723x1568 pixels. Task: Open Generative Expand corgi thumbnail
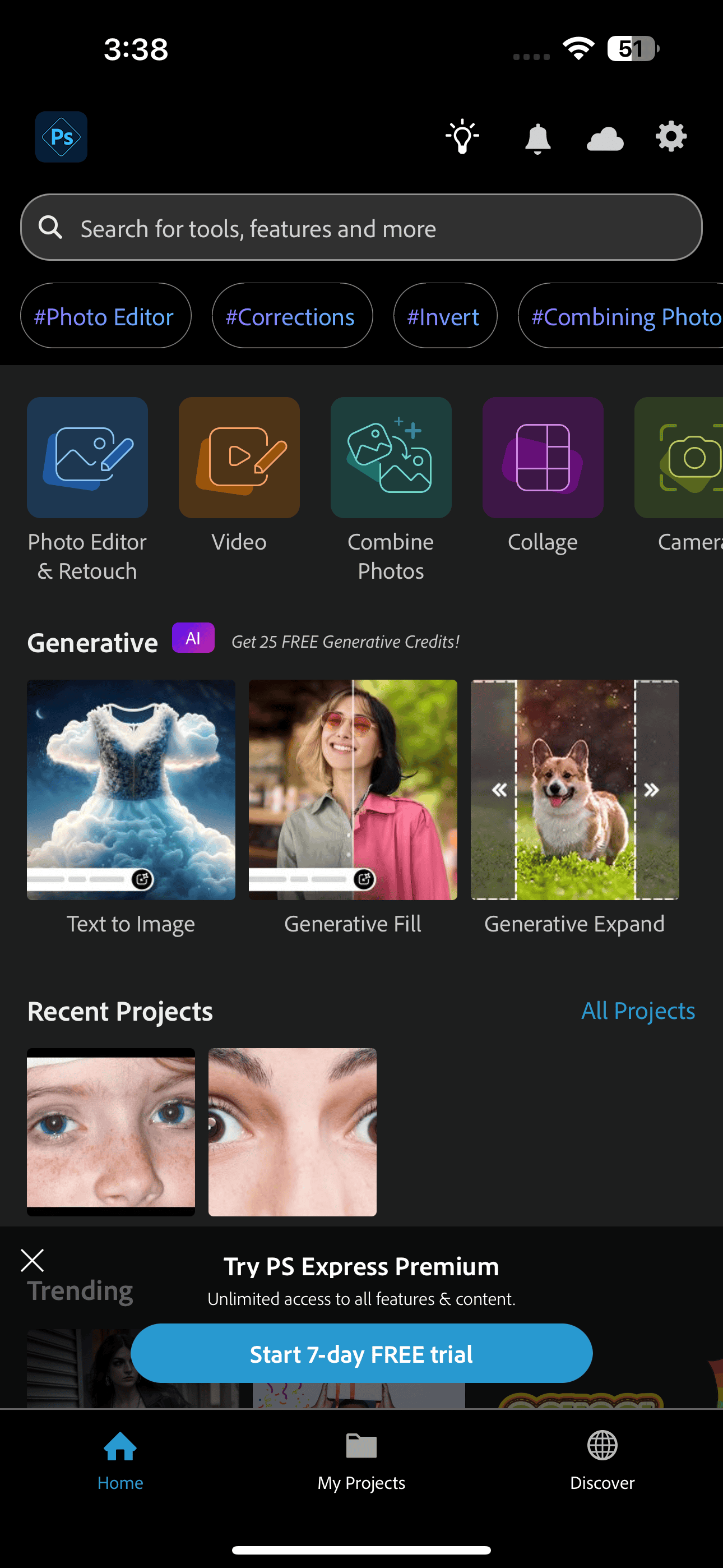pos(574,790)
